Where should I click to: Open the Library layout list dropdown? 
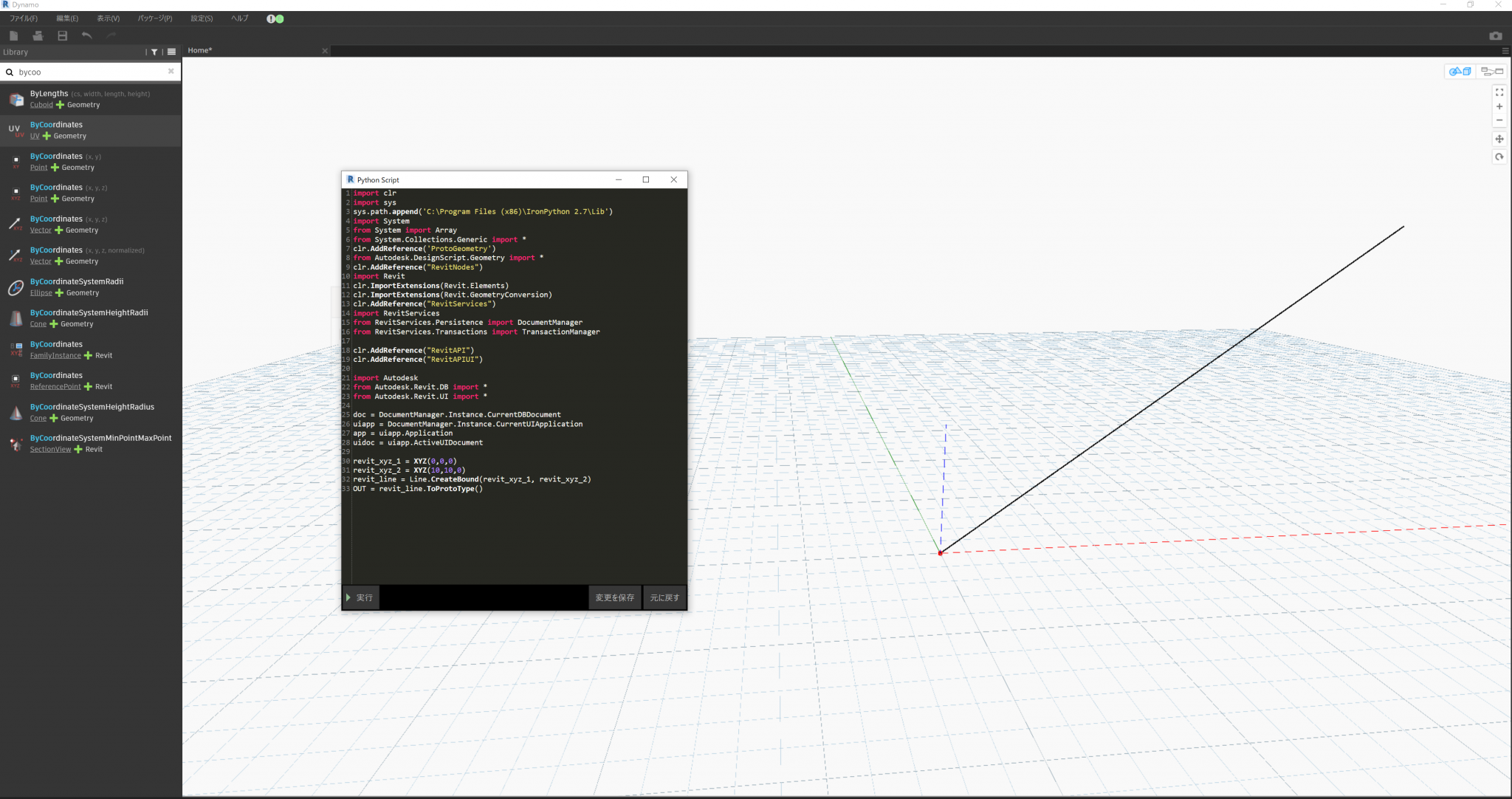click(x=171, y=52)
